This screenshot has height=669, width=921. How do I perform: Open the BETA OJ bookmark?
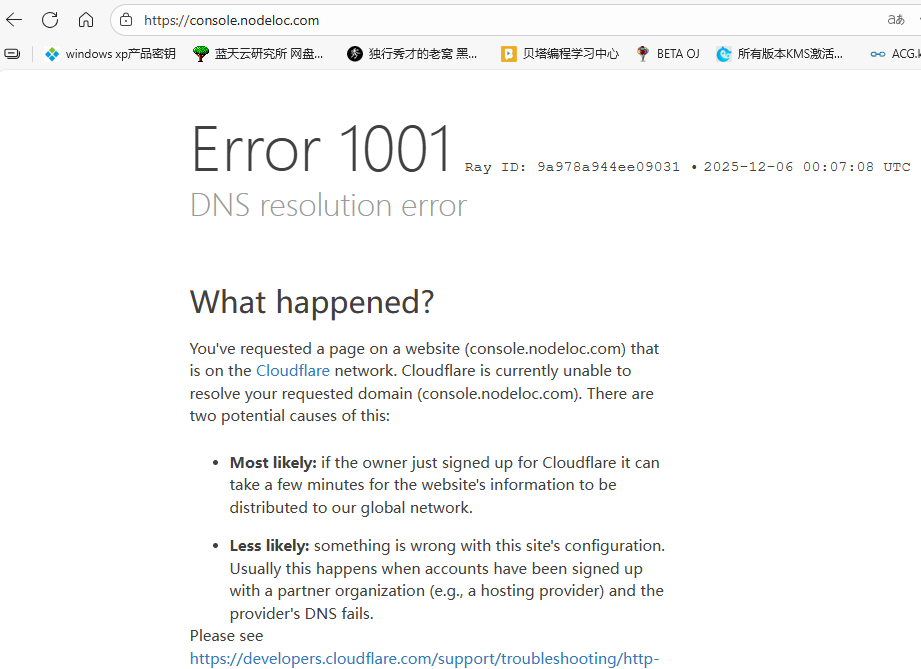click(x=667, y=54)
